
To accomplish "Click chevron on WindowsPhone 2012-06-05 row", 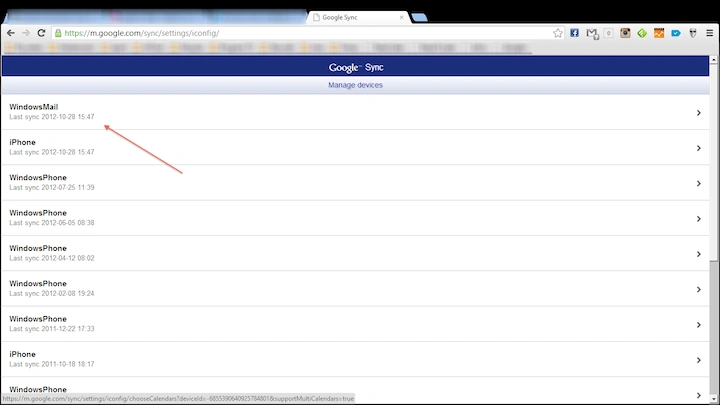I will pos(698,219).
